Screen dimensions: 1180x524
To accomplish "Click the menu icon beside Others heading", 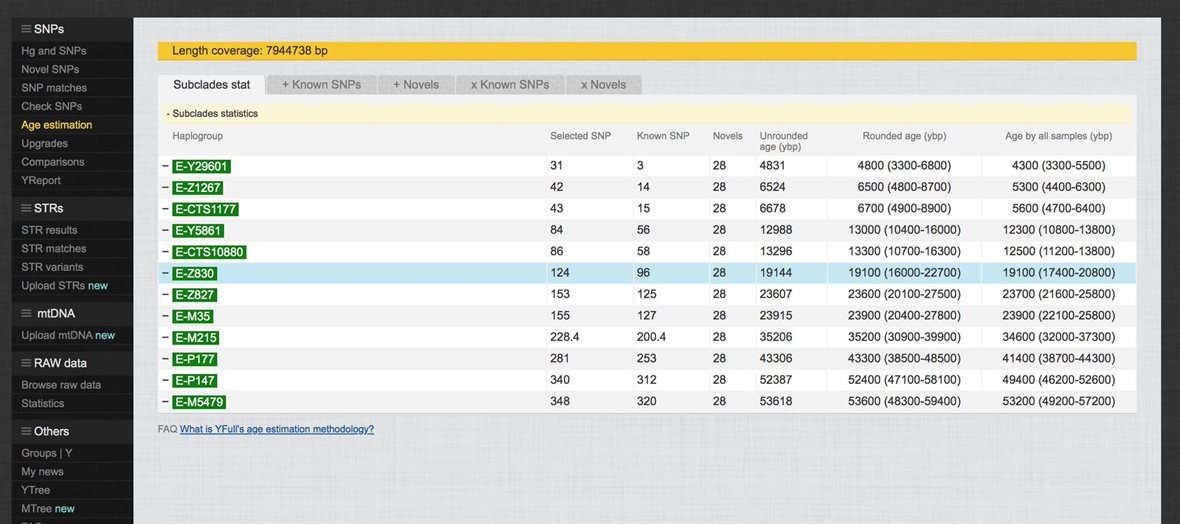I will click(x=27, y=431).
